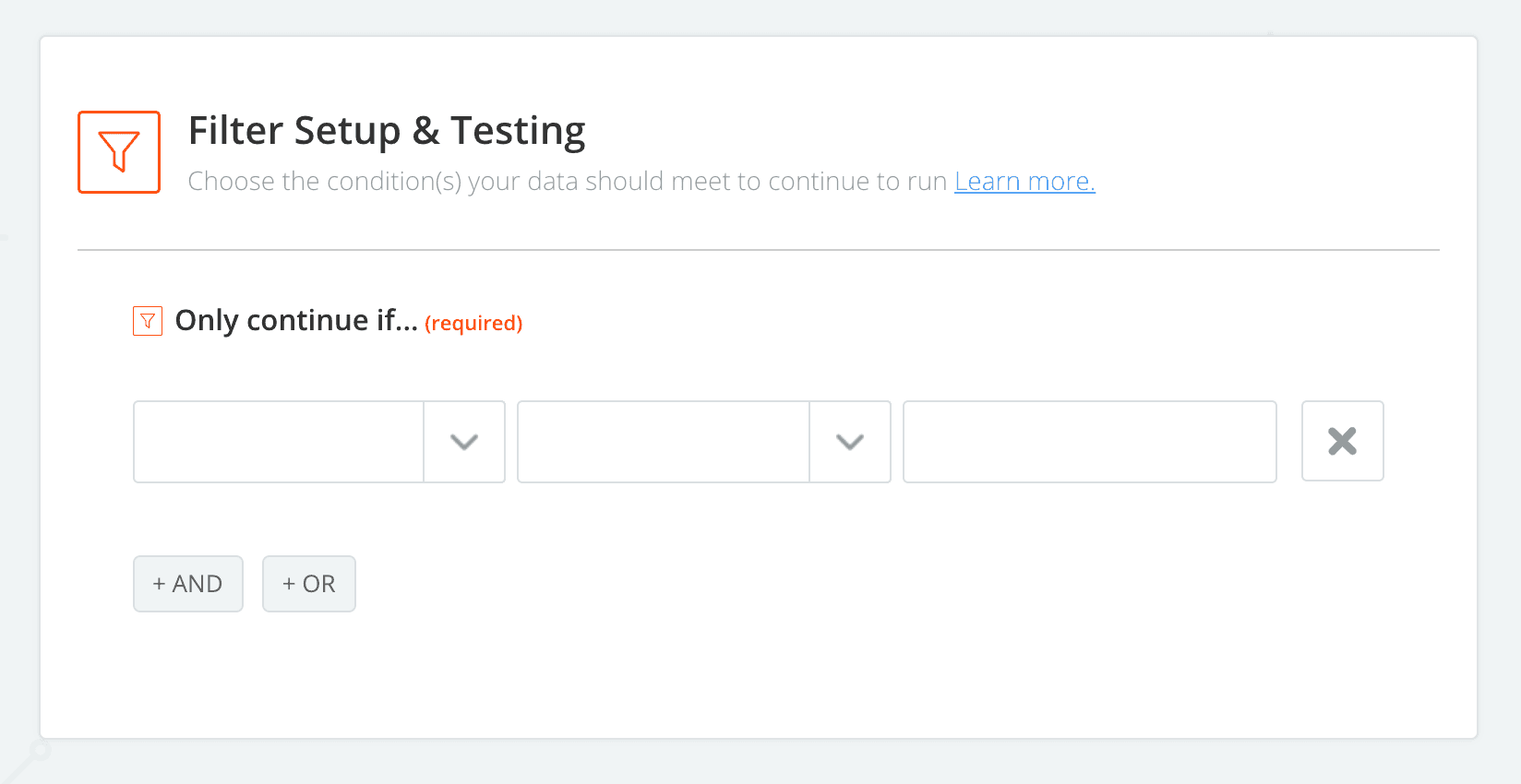Click the Only continue if section header

[295, 320]
